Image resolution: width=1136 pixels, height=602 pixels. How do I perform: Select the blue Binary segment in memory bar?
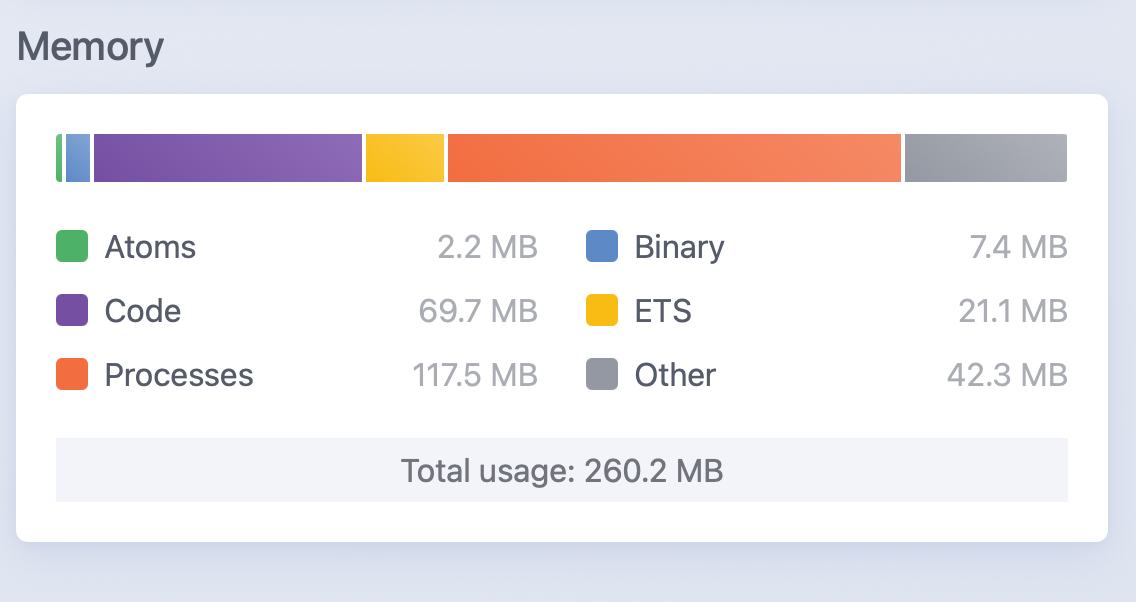[78, 158]
